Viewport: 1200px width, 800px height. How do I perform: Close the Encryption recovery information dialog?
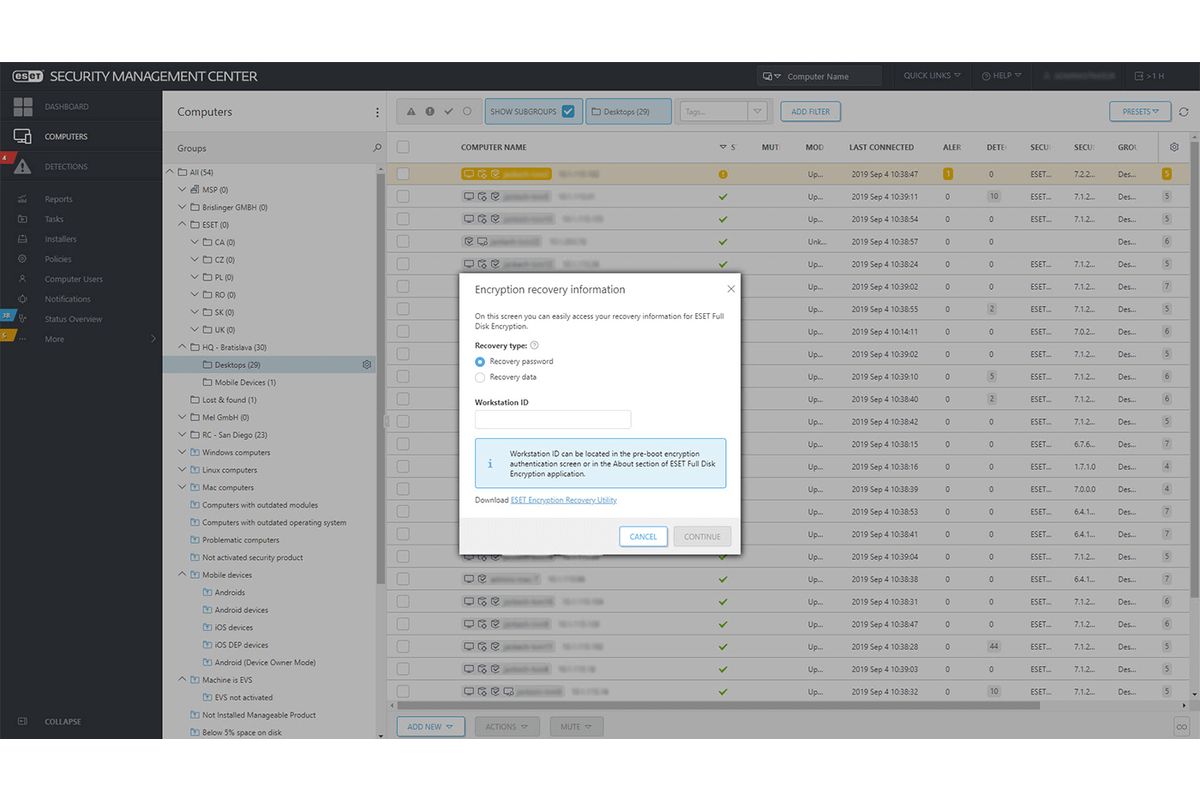(x=731, y=289)
